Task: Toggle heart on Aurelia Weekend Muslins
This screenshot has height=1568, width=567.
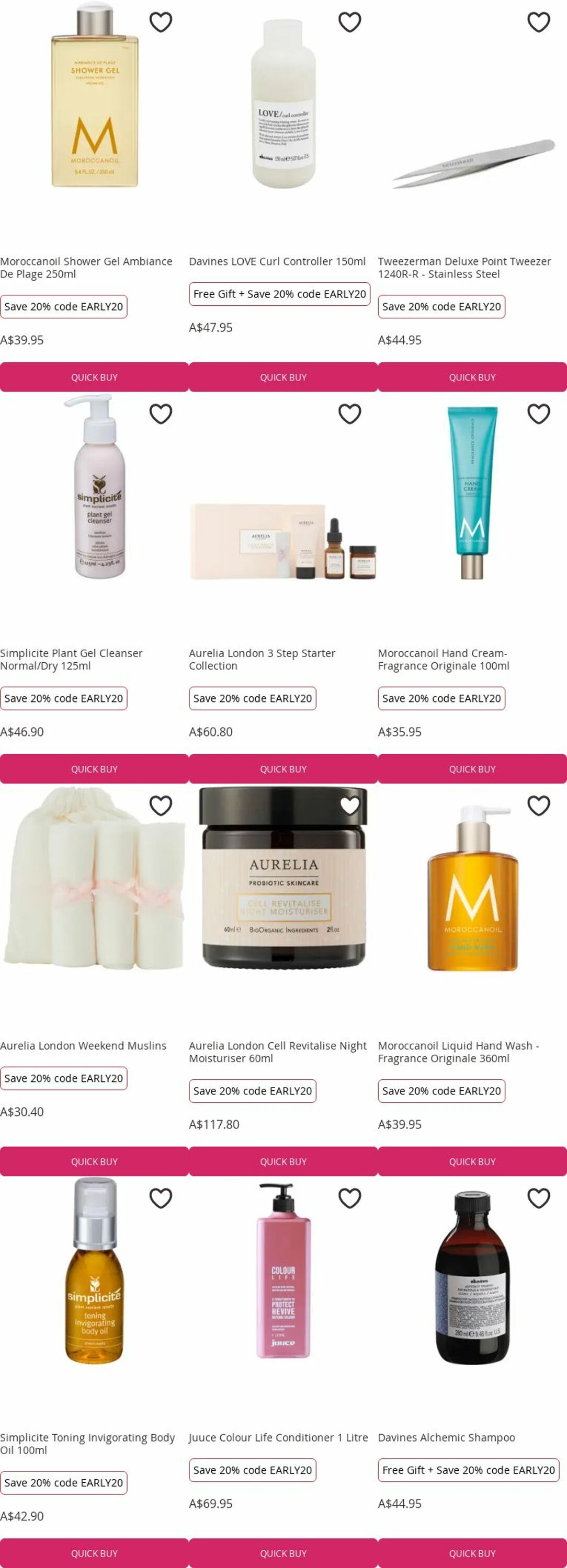Action: (161, 806)
